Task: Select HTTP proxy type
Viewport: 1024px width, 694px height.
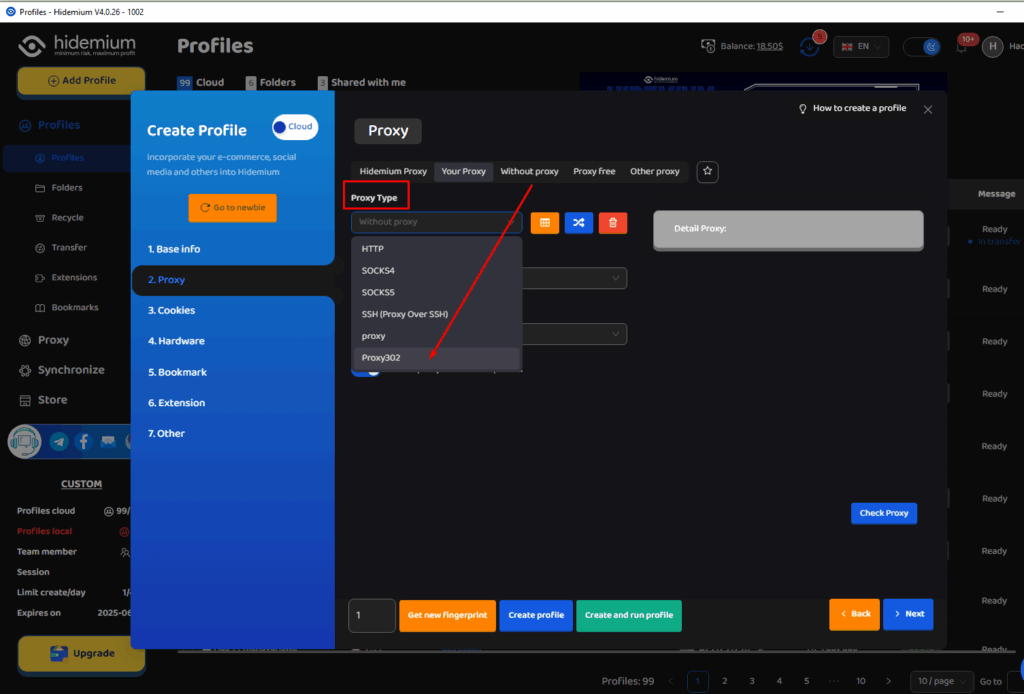Action: [436, 249]
